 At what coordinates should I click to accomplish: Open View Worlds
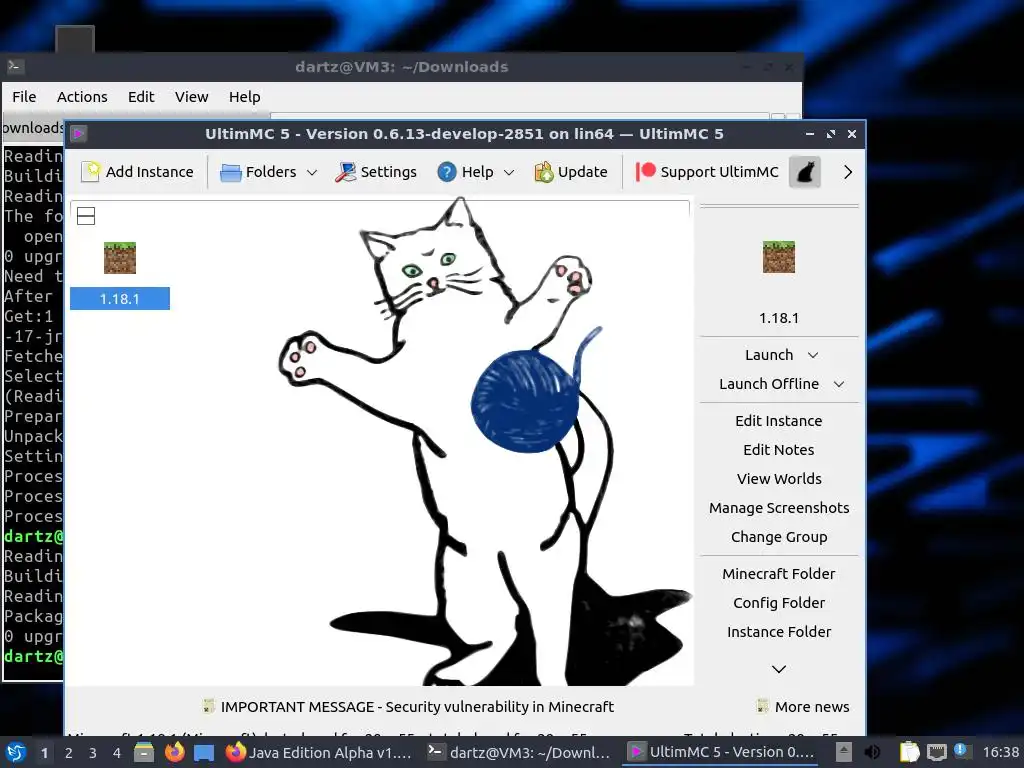pyautogui.click(x=778, y=479)
